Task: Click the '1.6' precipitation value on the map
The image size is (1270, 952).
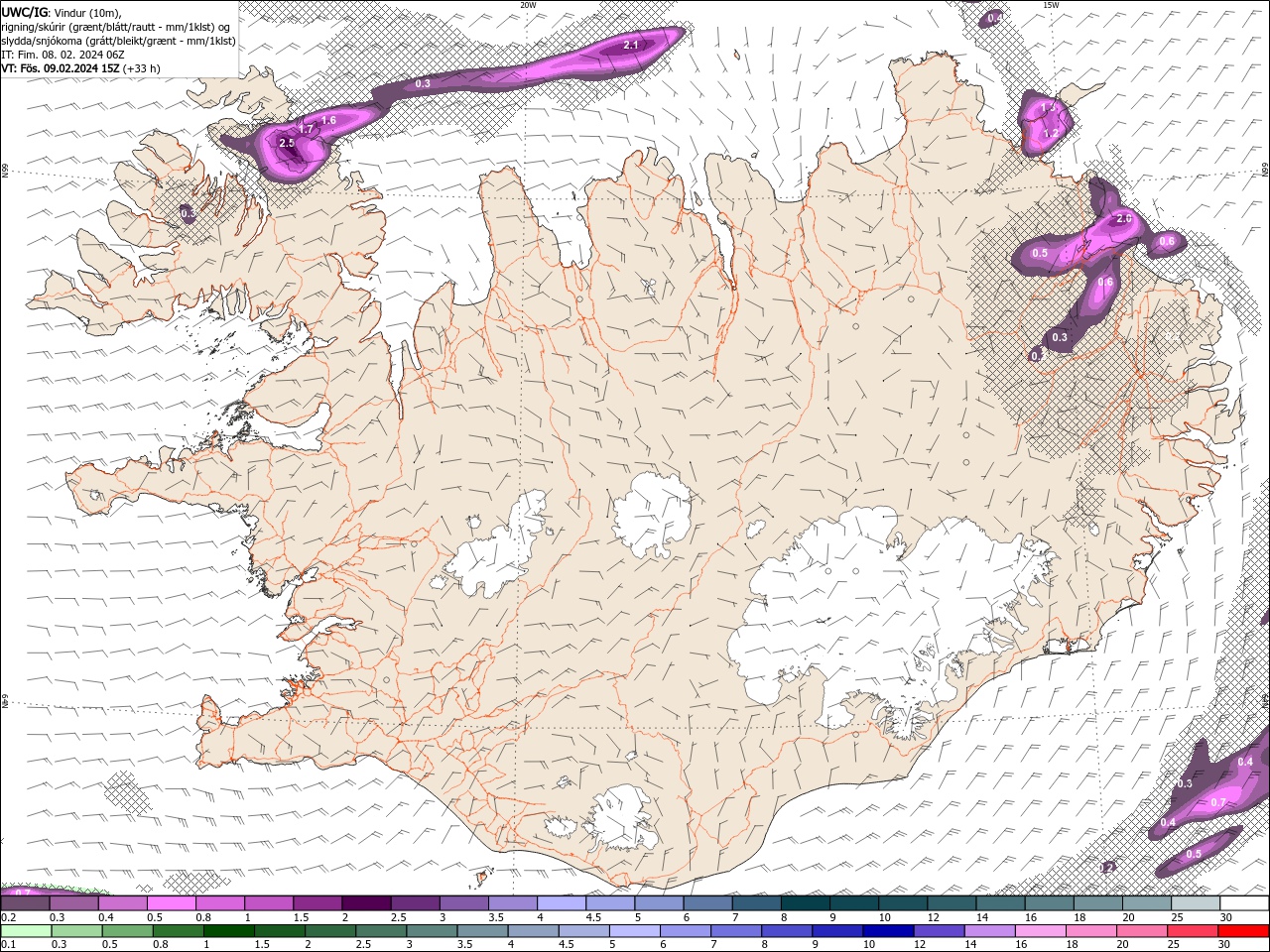Action: 328,120
